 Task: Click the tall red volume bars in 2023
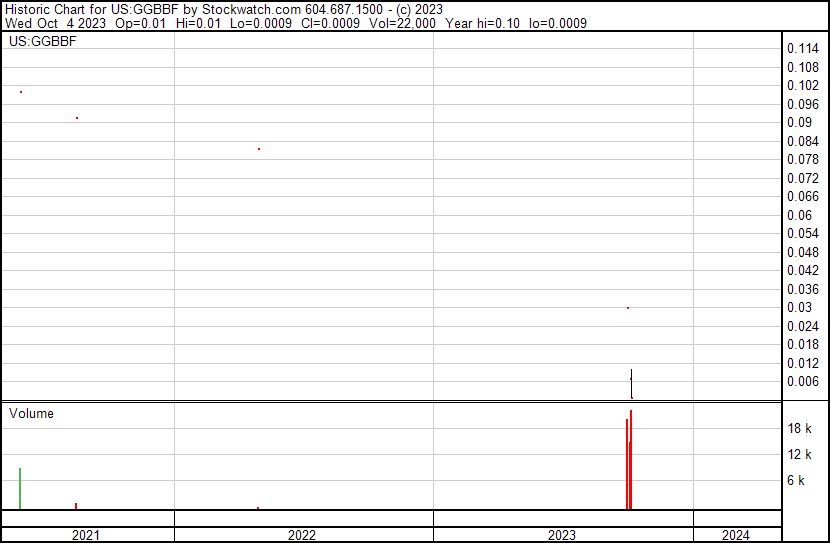629,460
